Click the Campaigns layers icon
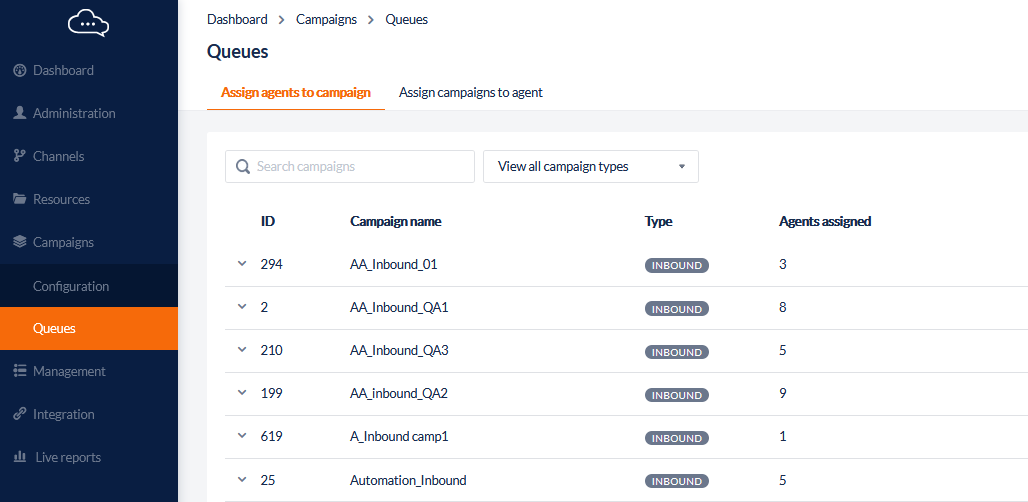Viewport: 1028px width, 502px height. point(19,242)
